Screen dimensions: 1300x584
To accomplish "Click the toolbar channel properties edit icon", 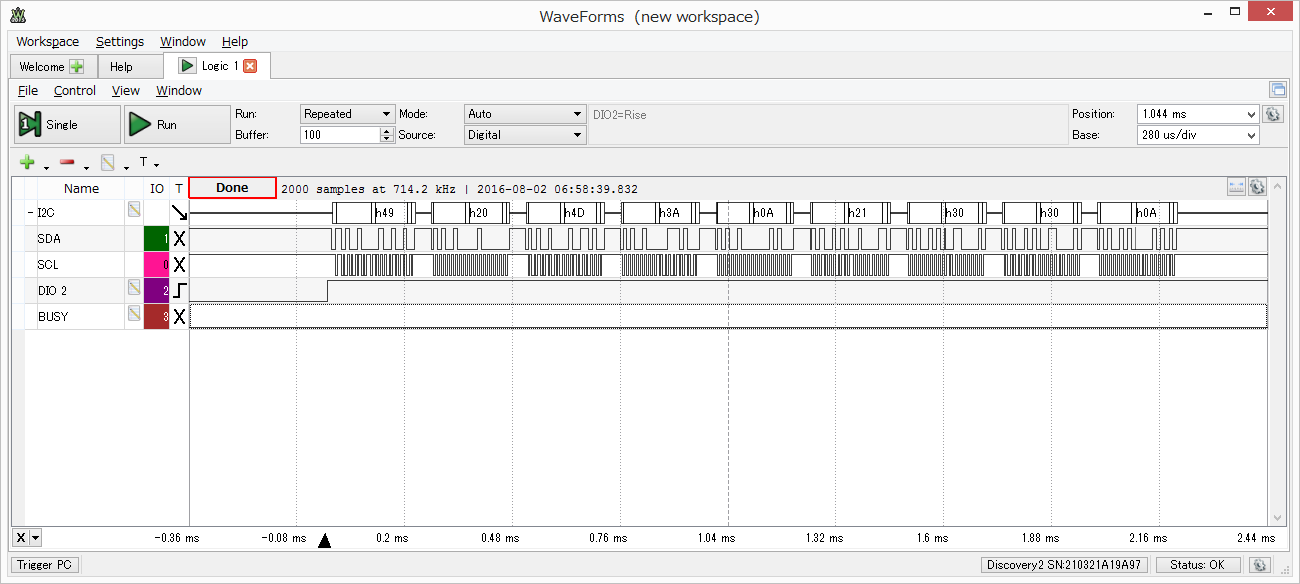I will tap(108, 162).
